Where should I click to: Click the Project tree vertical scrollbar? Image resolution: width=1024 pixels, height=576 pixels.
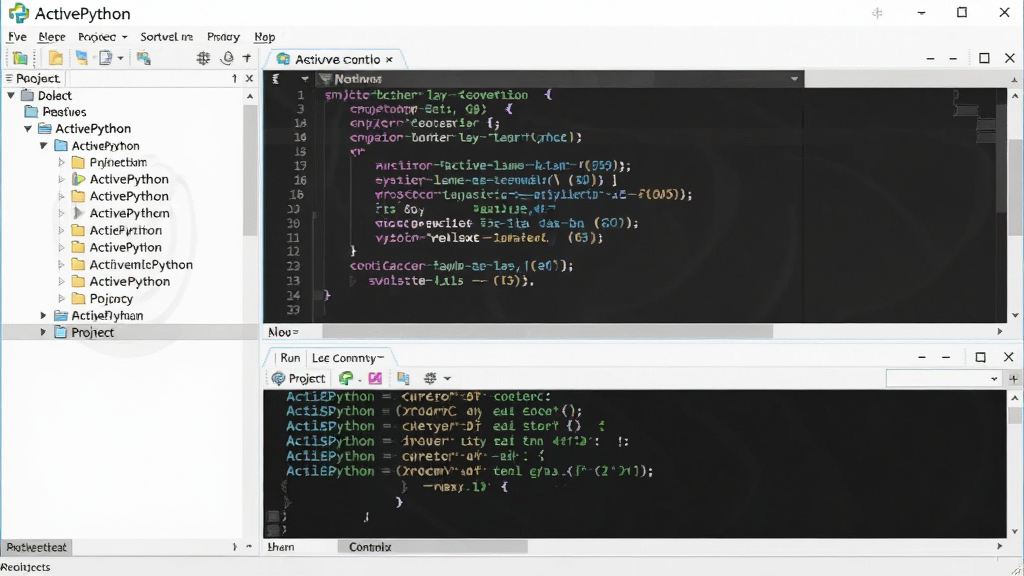[x=250, y=168]
